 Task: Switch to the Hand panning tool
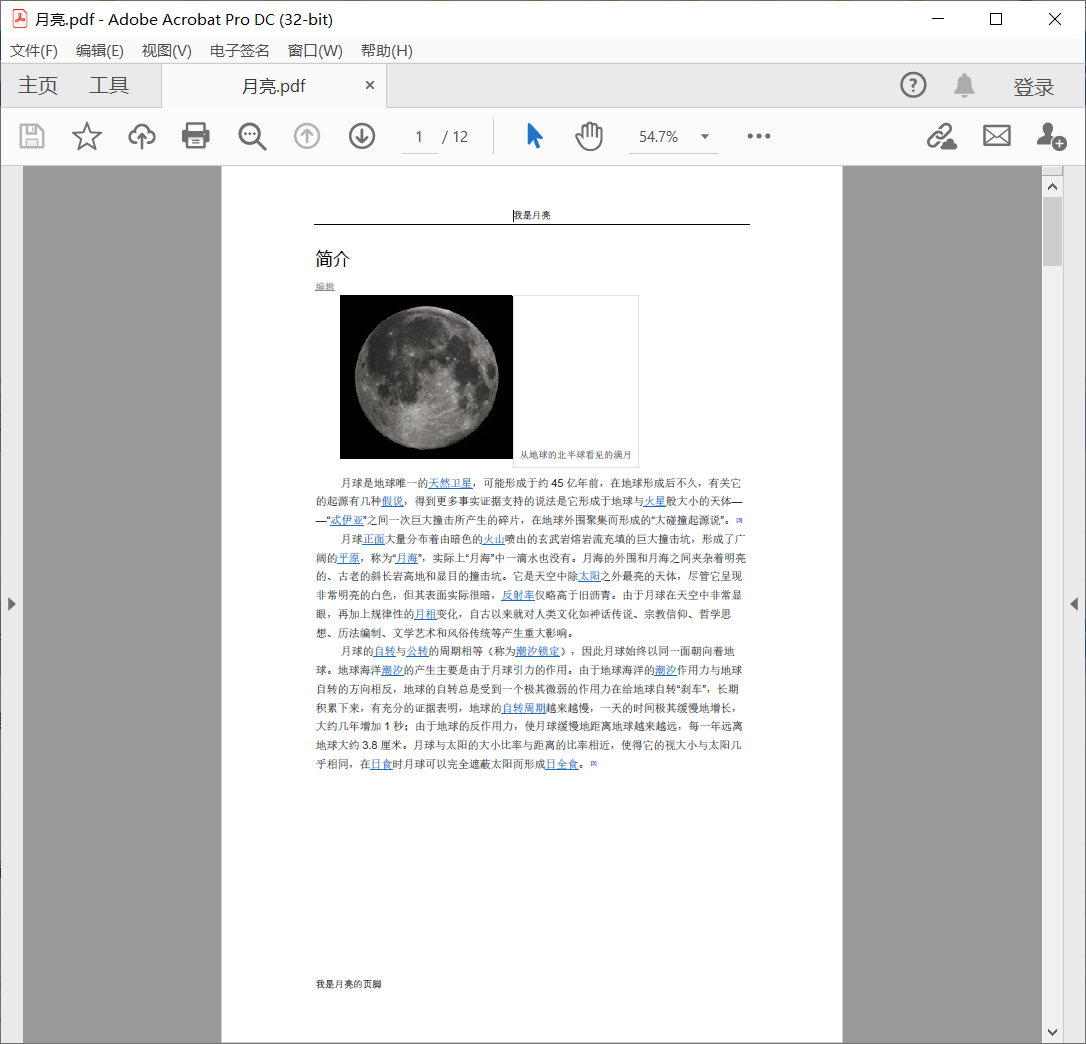[589, 136]
